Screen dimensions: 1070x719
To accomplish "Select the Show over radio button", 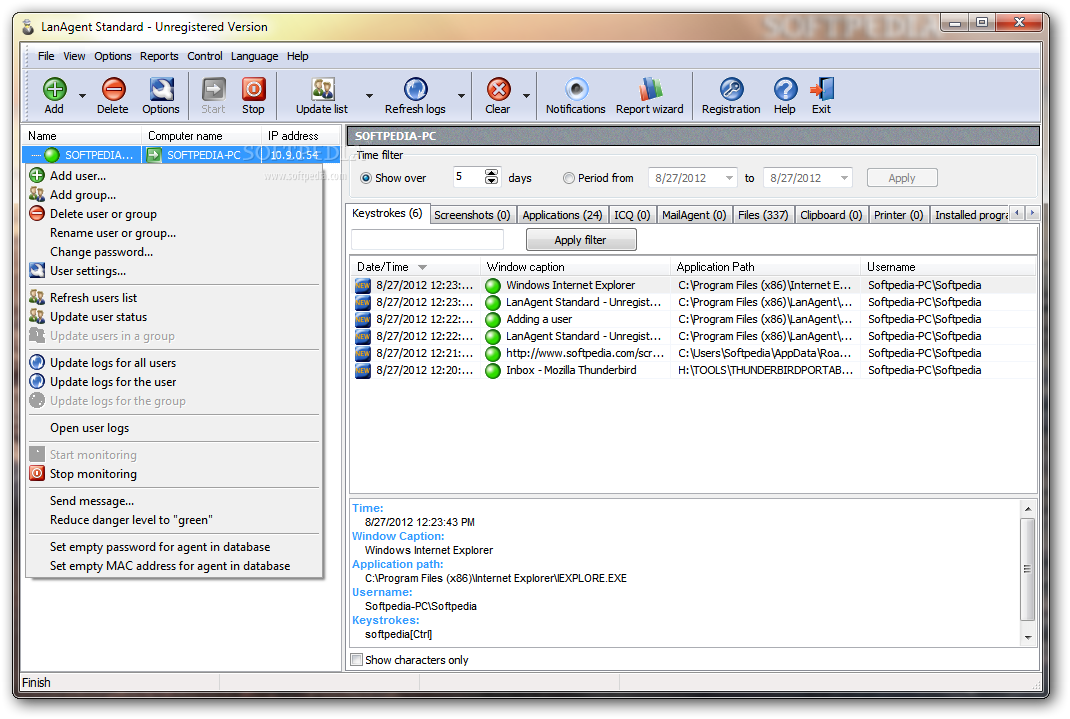I will pyautogui.click(x=366, y=178).
